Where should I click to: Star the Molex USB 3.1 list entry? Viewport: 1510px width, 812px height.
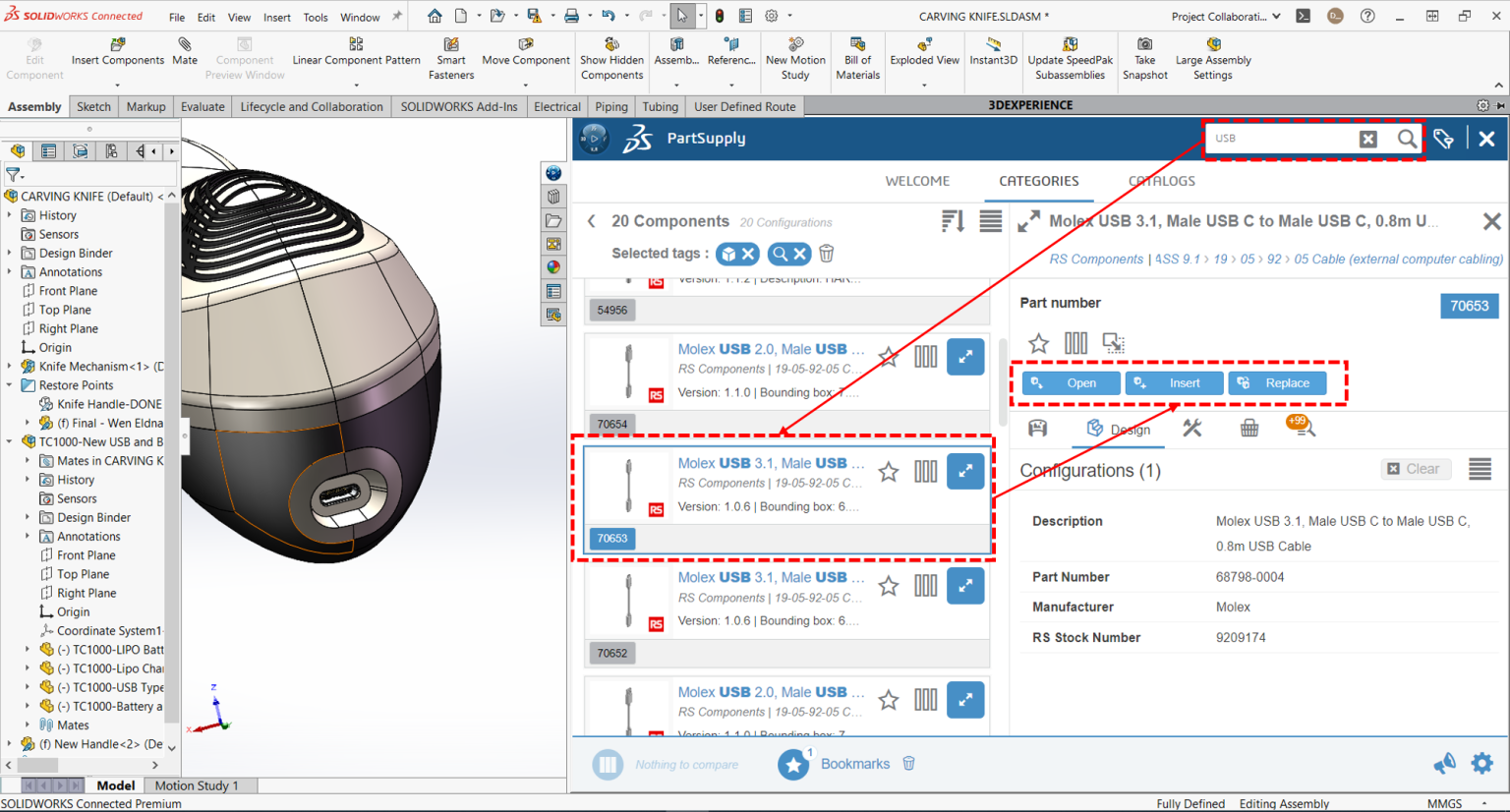click(888, 471)
